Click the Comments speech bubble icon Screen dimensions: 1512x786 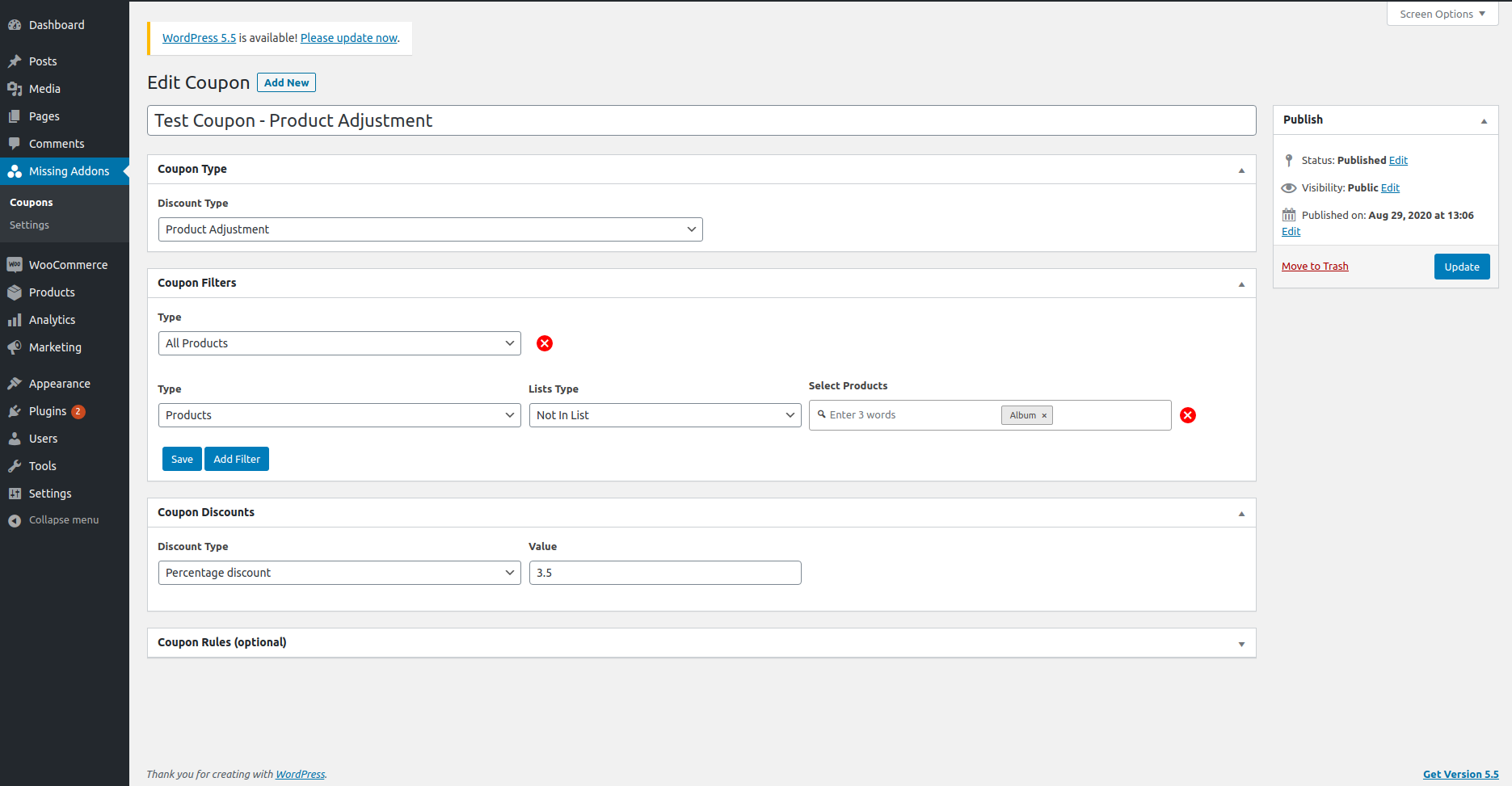(x=15, y=144)
